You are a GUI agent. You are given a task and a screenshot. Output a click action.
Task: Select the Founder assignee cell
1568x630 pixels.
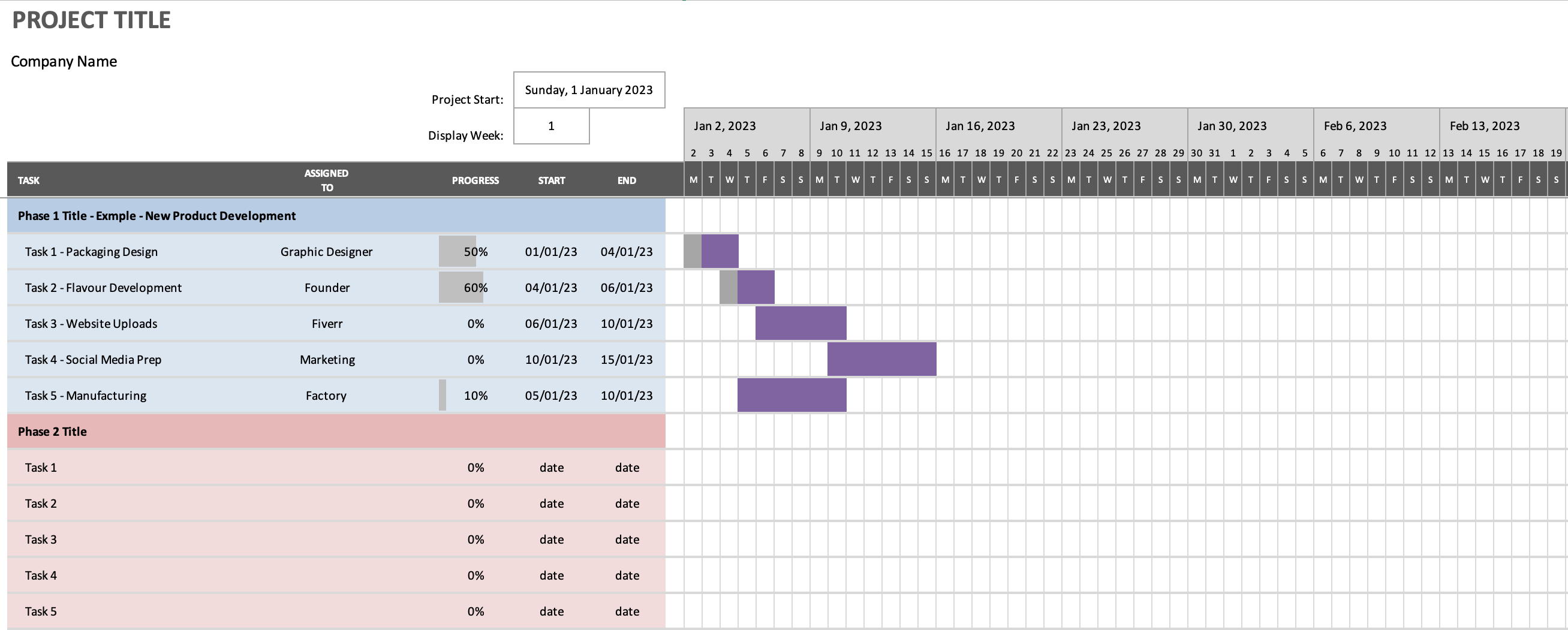[326, 287]
